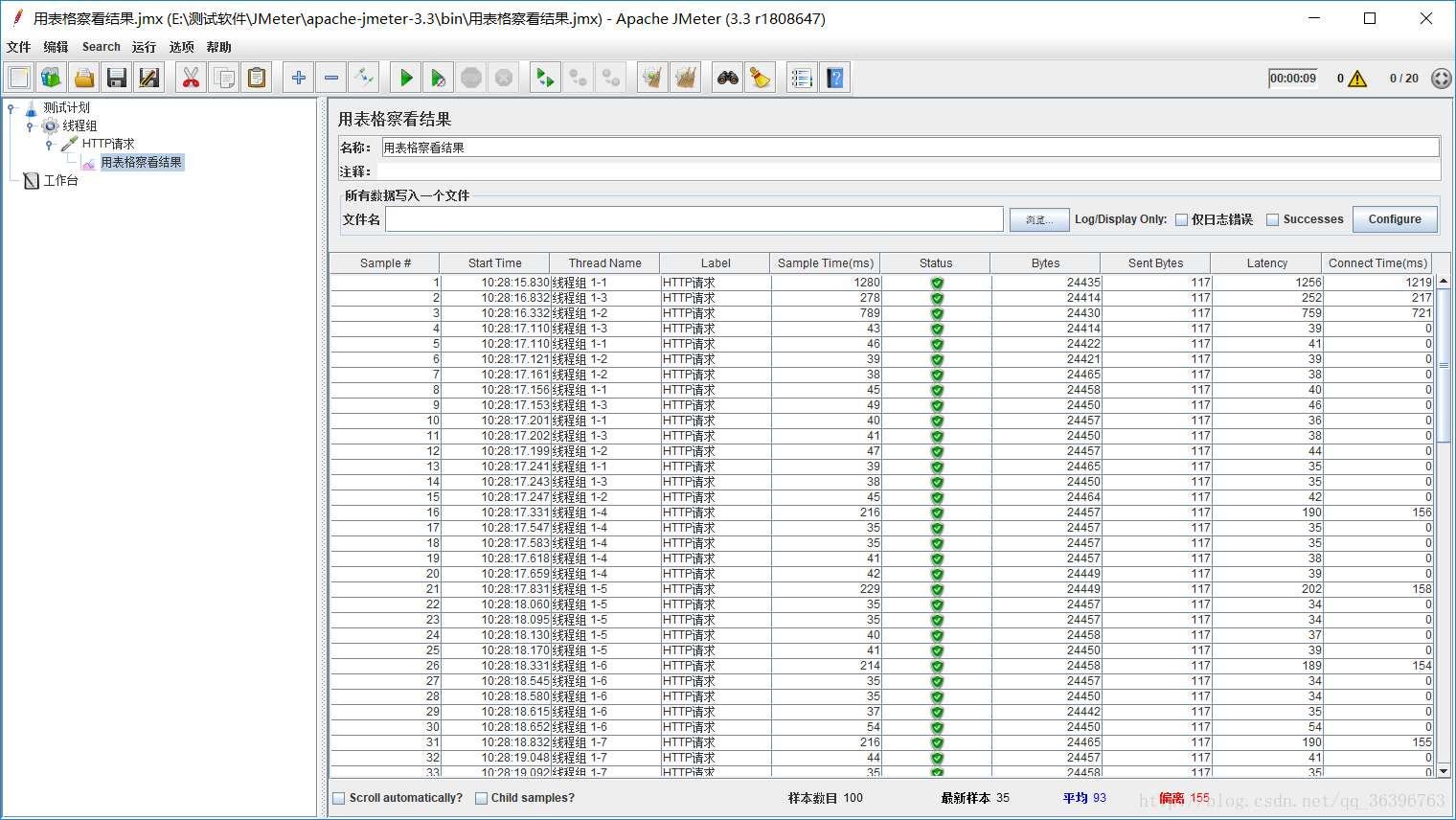This screenshot has width=1456, height=820.
Task: Start test without pauses icon
Action: pyautogui.click(x=439, y=78)
